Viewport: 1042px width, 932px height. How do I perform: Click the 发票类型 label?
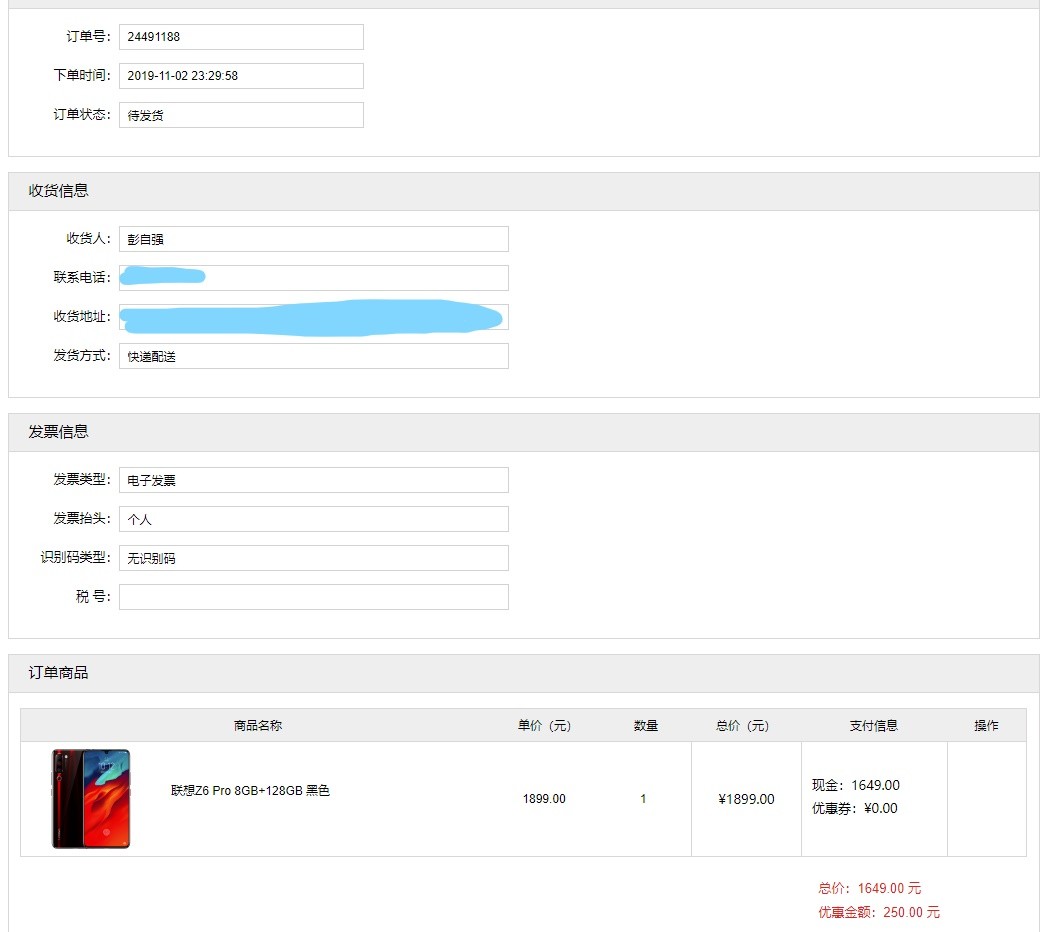point(82,479)
